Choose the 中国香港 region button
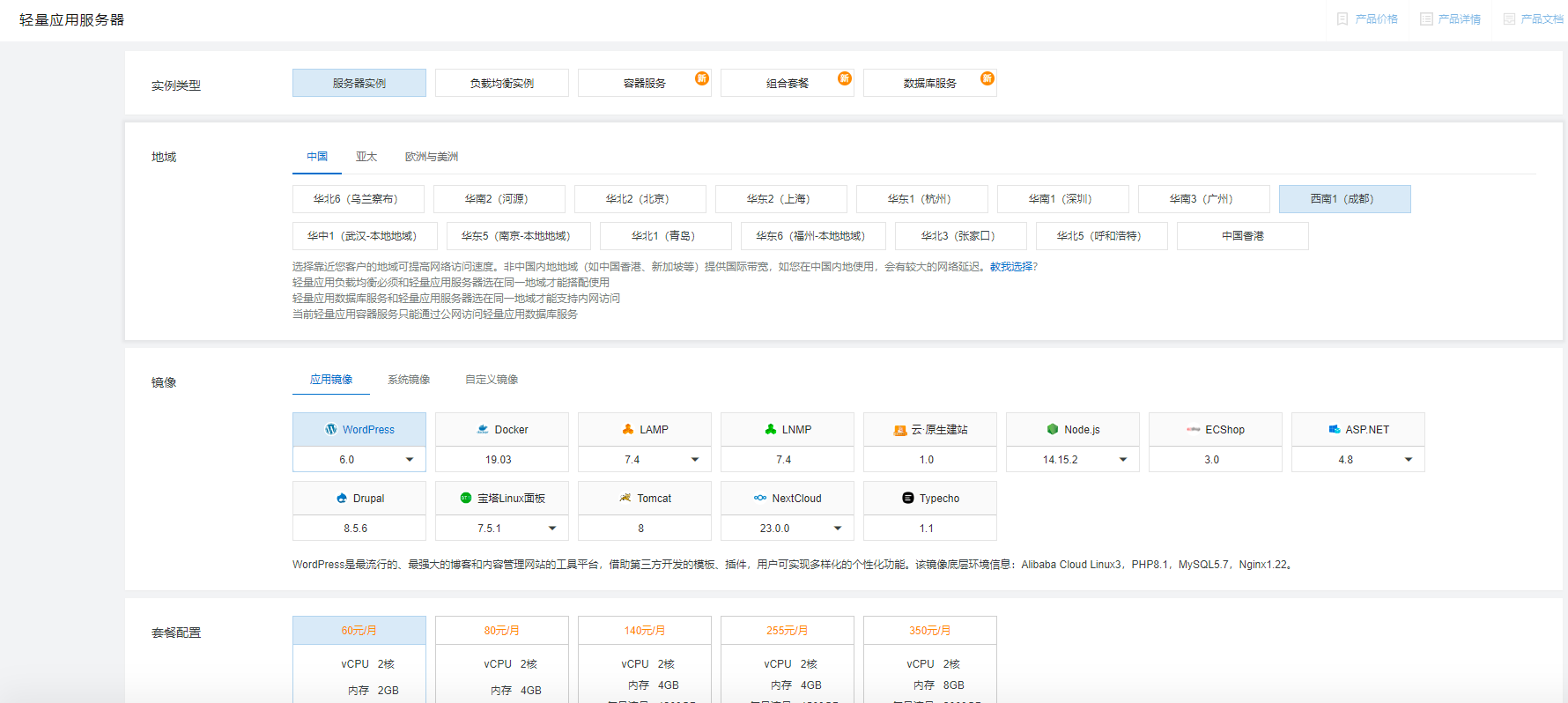The height and width of the screenshot is (703, 1568). 1242,236
